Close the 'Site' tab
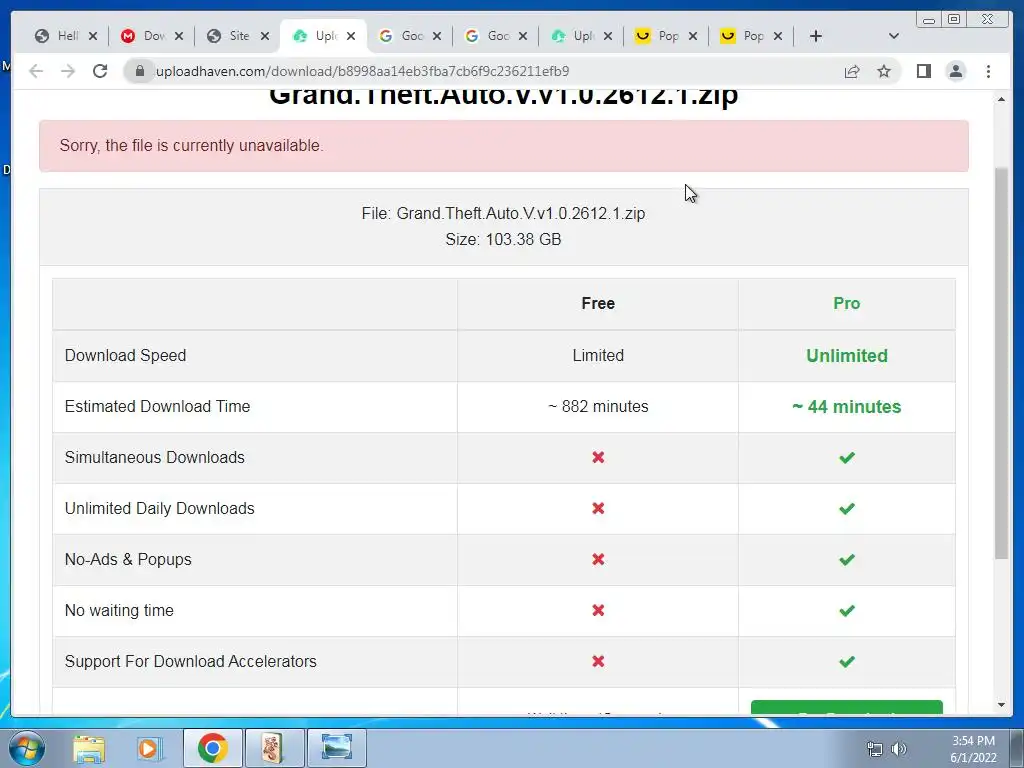The width and height of the screenshot is (1024, 768). tap(264, 36)
